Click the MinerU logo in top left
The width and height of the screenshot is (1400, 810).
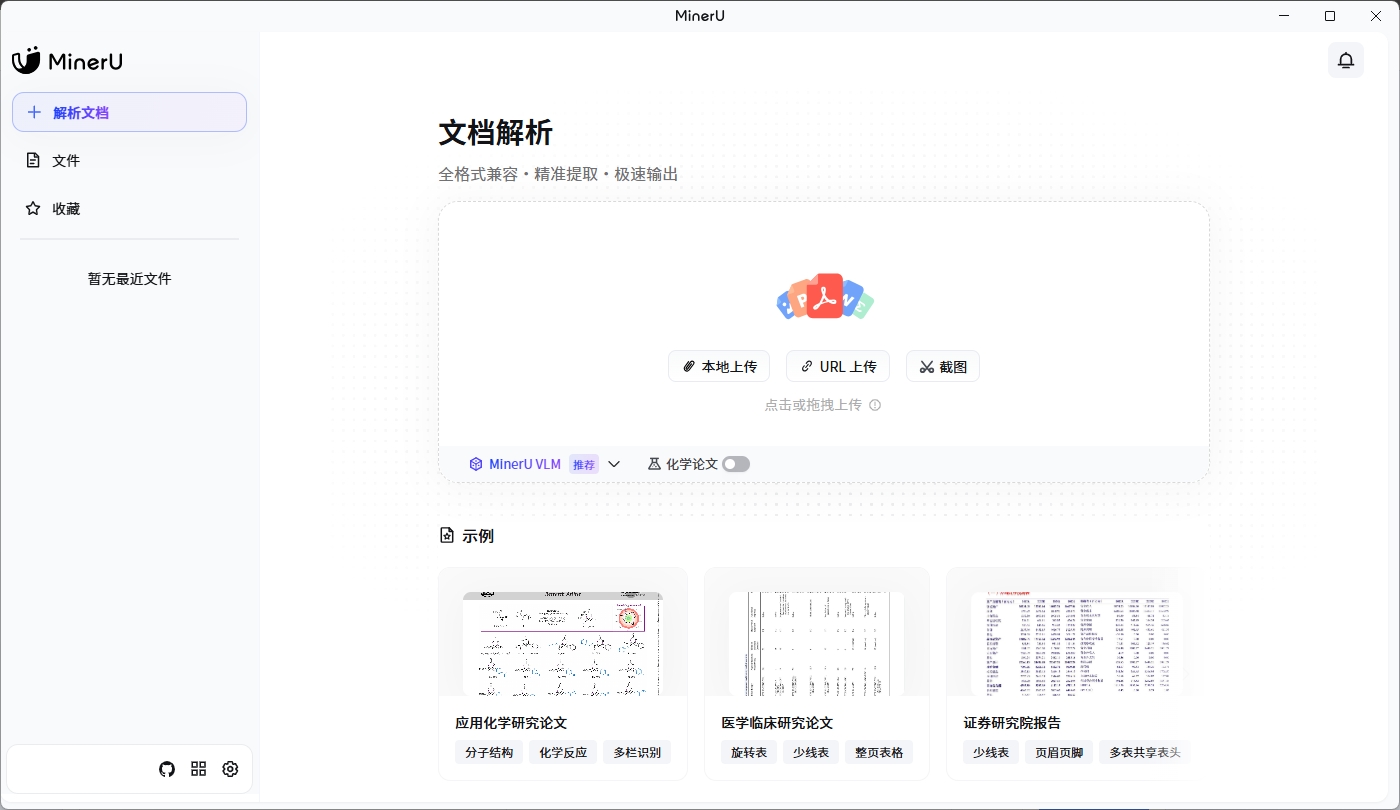tap(66, 60)
